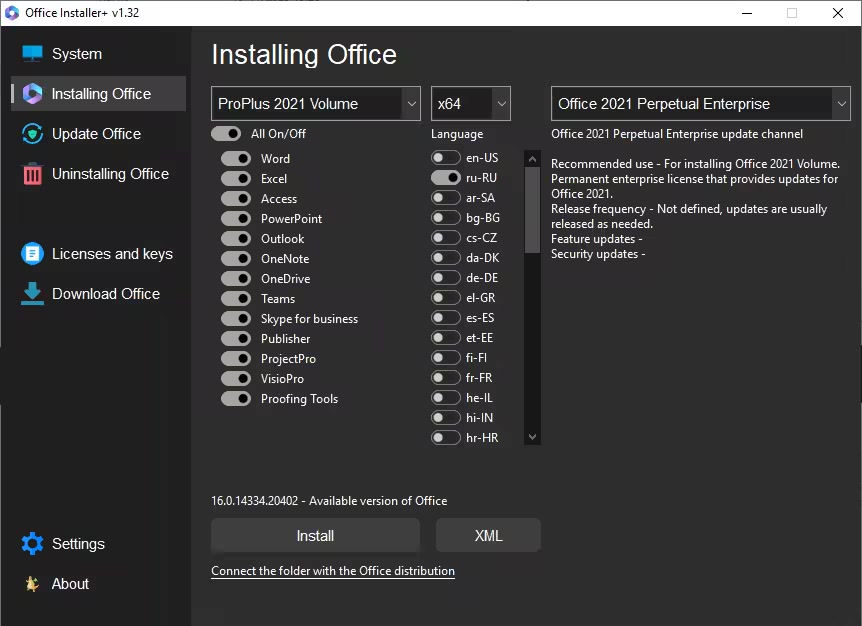Click the Download Office arrow icon
862x626 pixels.
coord(33,294)
